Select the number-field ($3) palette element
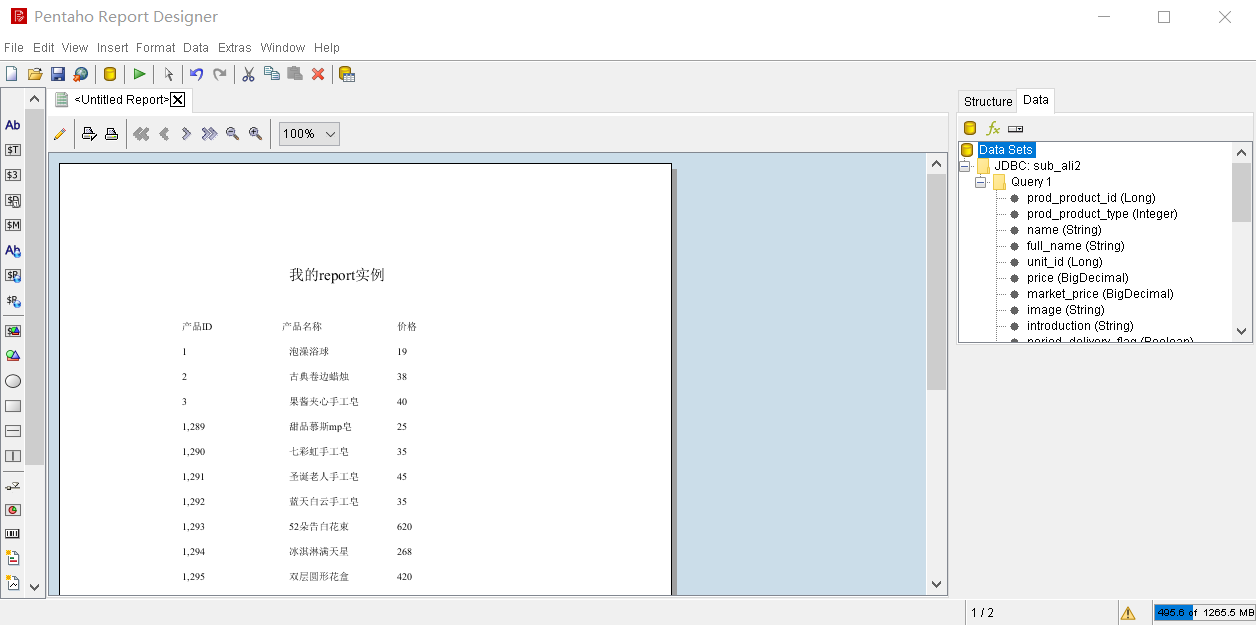This screenshot has height=625, width=1256. 13,175
